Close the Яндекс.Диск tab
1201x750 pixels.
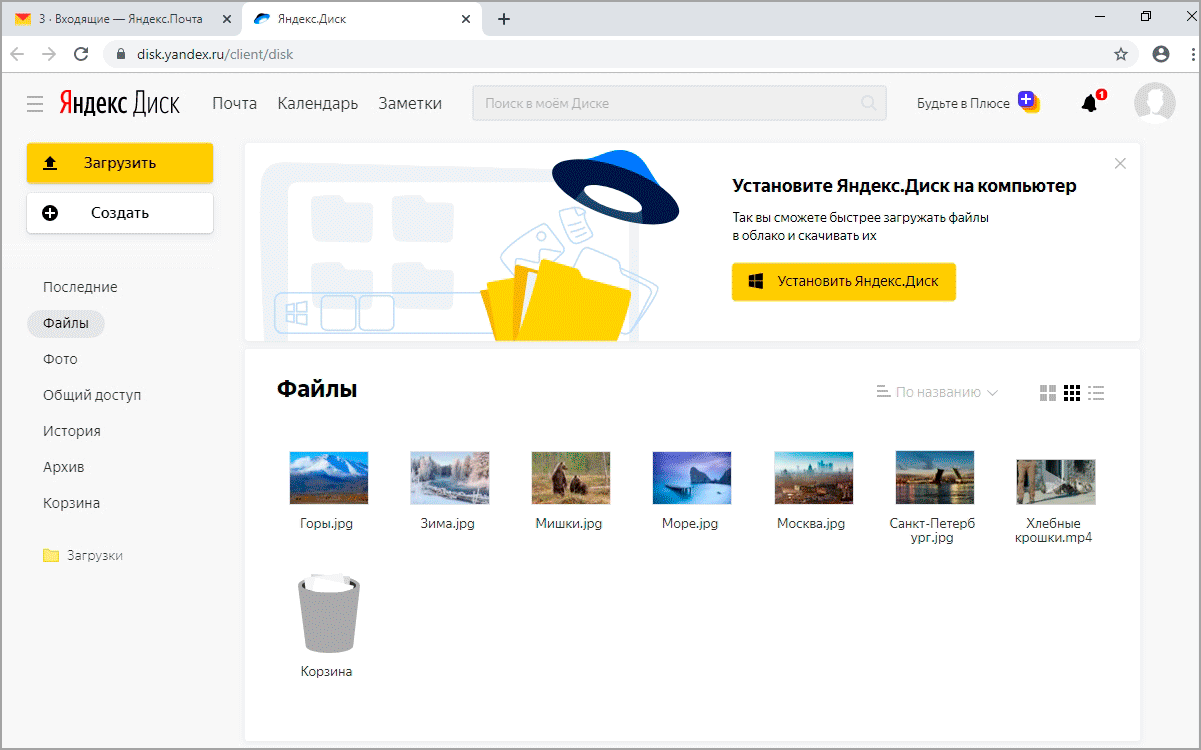coord(465,19)
